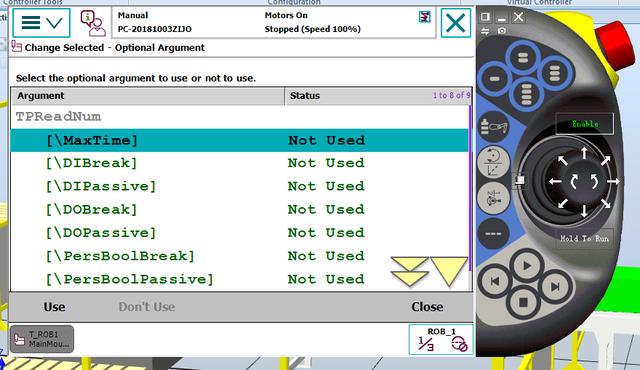640x370 pixels.
Task: Open the T_ROB1 MainMou... task button
Action: pyautogui.click(x=42, y=339)
